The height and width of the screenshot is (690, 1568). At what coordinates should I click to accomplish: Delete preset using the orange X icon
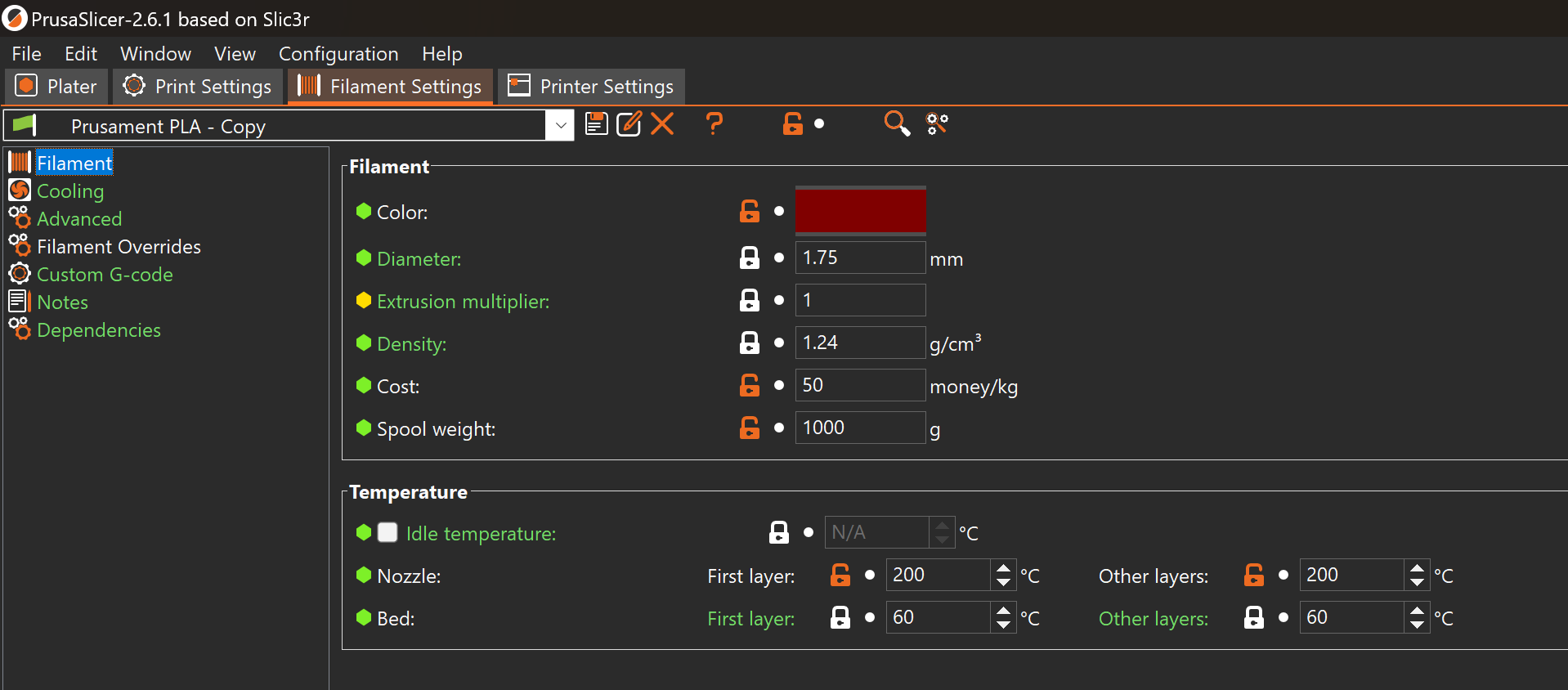tap(662, 124)
